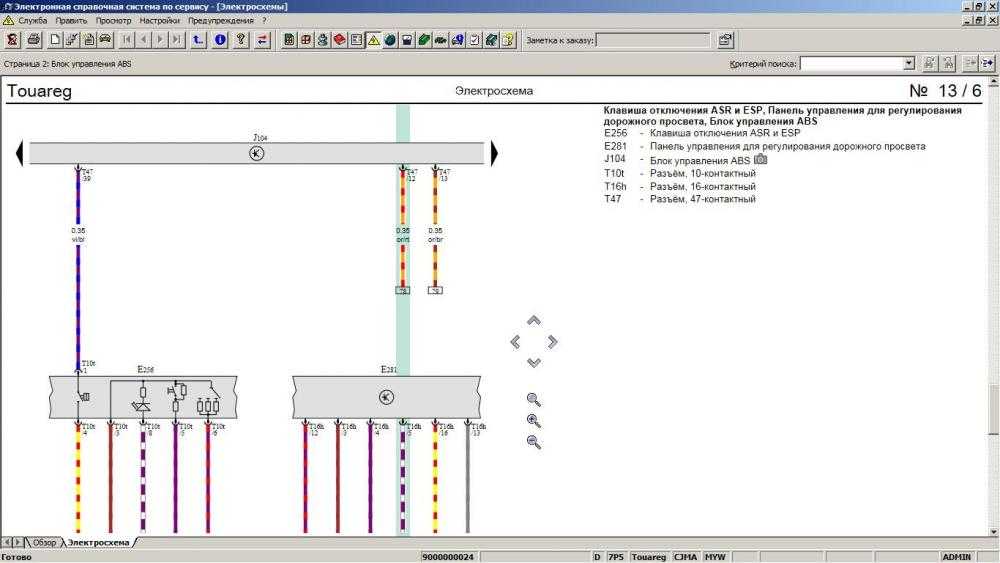Click the Критерий поиска text field
This screenshot has height=563, width=1000.
[x=852, y=63]
